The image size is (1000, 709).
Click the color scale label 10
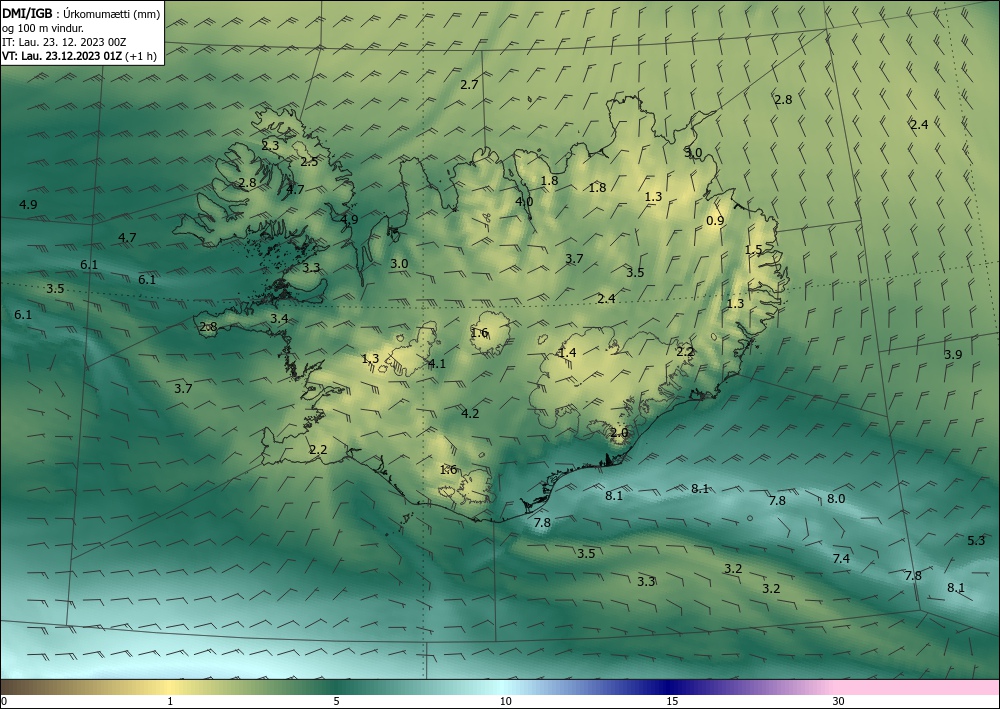click(505, 701)
